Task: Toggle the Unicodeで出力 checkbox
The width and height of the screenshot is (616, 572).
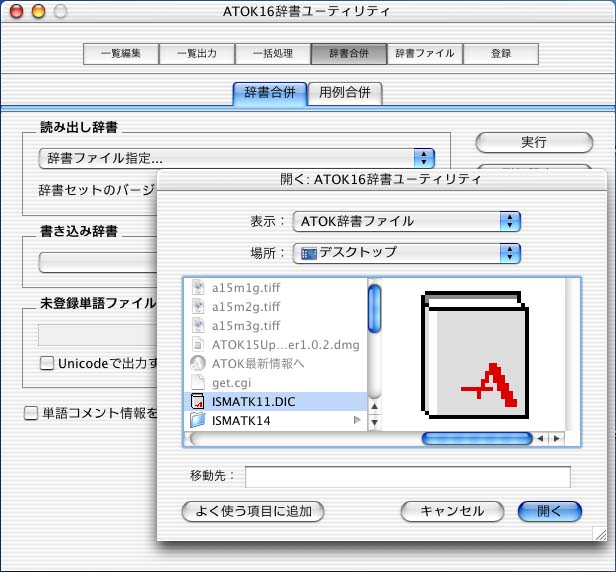Action: 47,363
